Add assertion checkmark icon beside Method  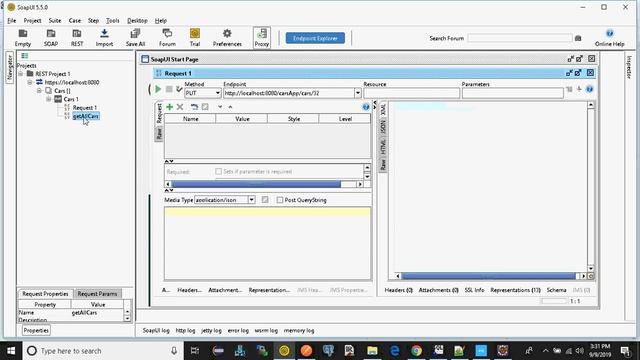[x=179, y=89]
